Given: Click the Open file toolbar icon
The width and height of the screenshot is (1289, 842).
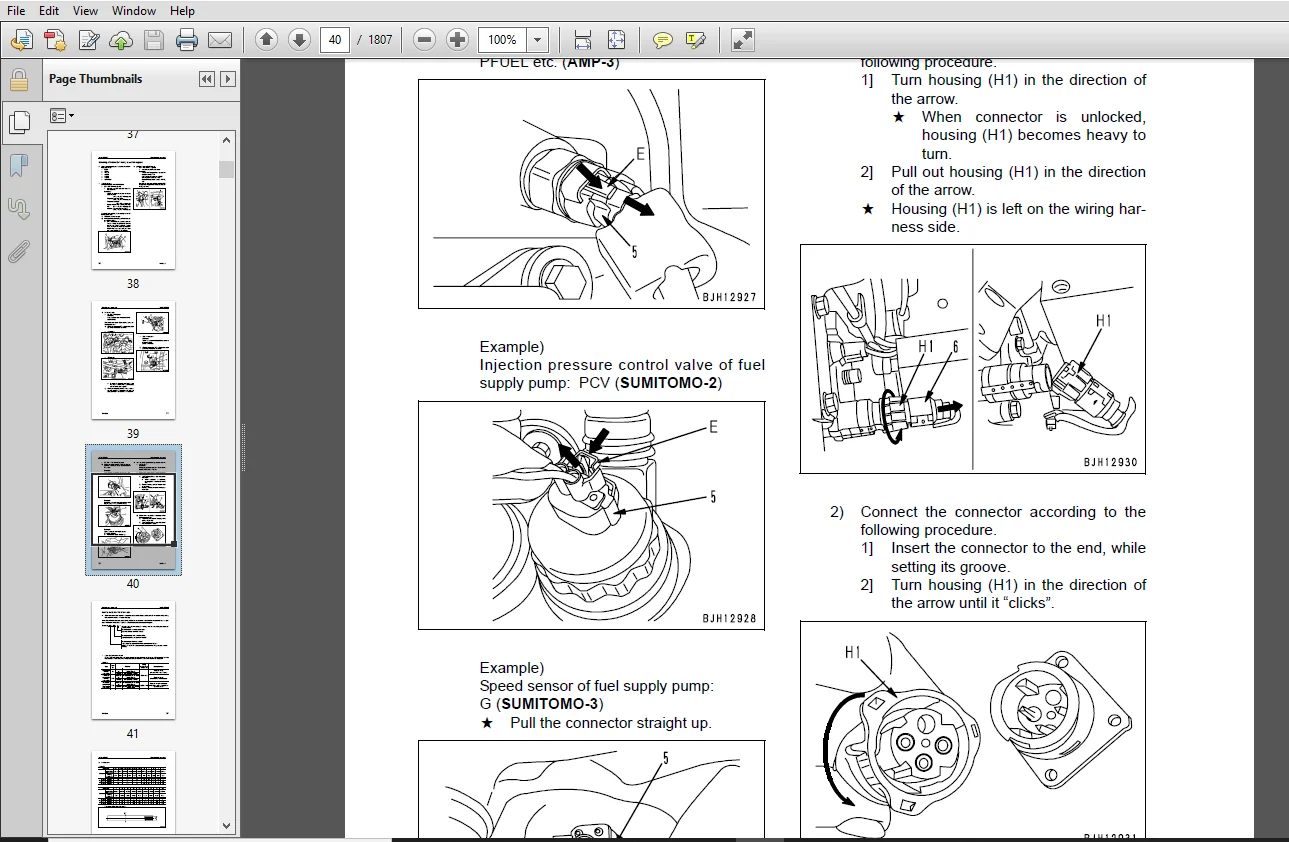Looking at the screenshot, I should click(21, 40).
